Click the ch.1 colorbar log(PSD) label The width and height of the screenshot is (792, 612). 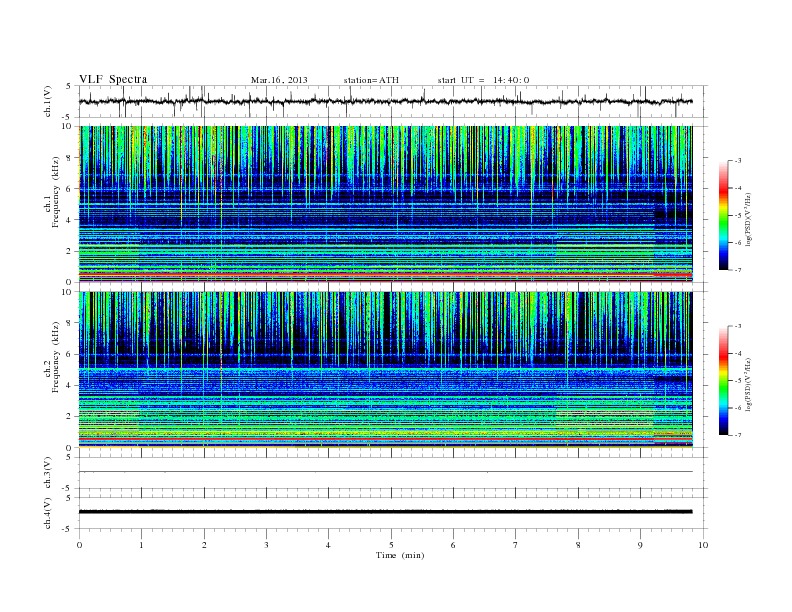coord(748,219)
